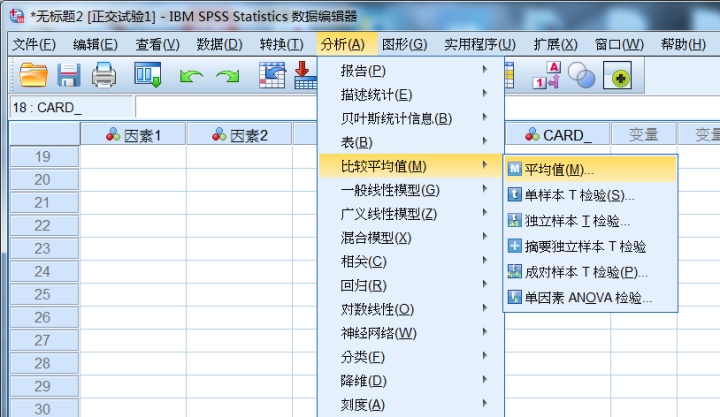Select the CARD_ column header
720x417 pixels.
(558, 135)
